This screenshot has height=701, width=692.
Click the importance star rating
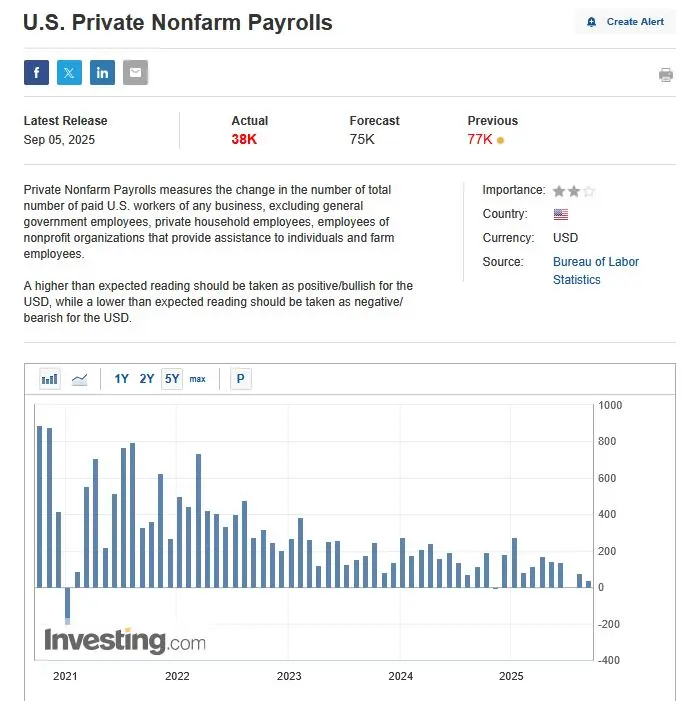(x=574, y=191)
